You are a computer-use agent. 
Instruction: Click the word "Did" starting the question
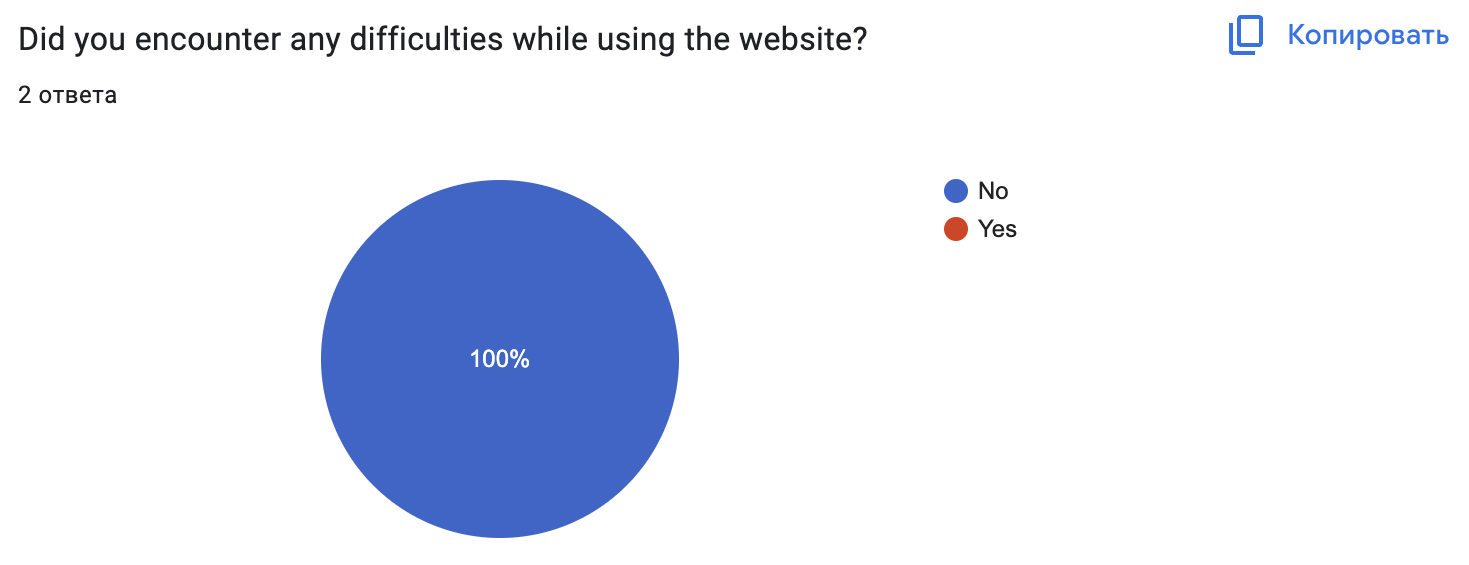(x=39, y=40)
